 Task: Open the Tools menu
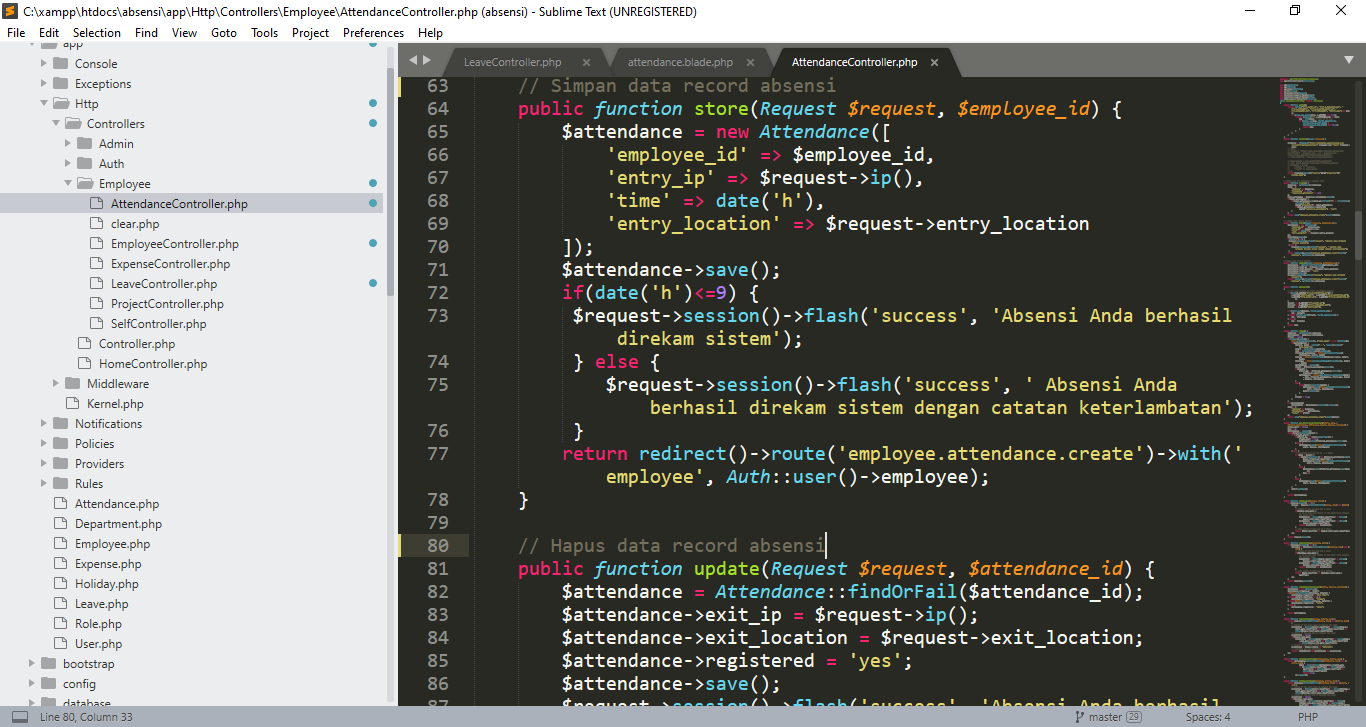(264, 32)
